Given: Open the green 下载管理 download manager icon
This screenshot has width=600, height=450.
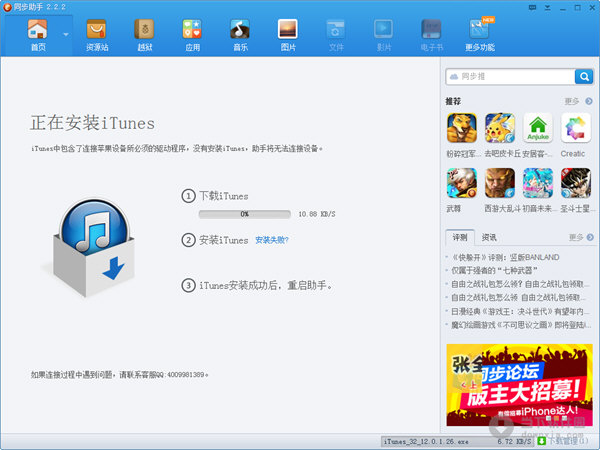Looking at the screenshot, I should (541, 441).
